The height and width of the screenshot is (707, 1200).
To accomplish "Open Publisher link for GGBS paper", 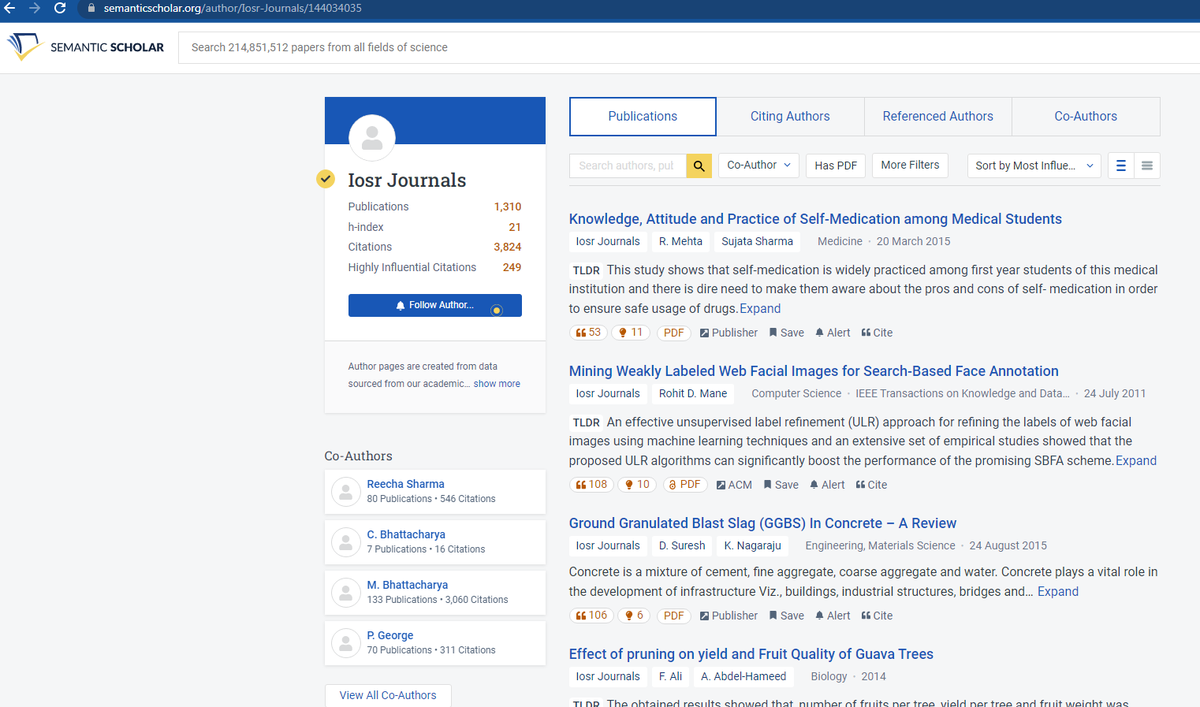I will pos(729,616).
